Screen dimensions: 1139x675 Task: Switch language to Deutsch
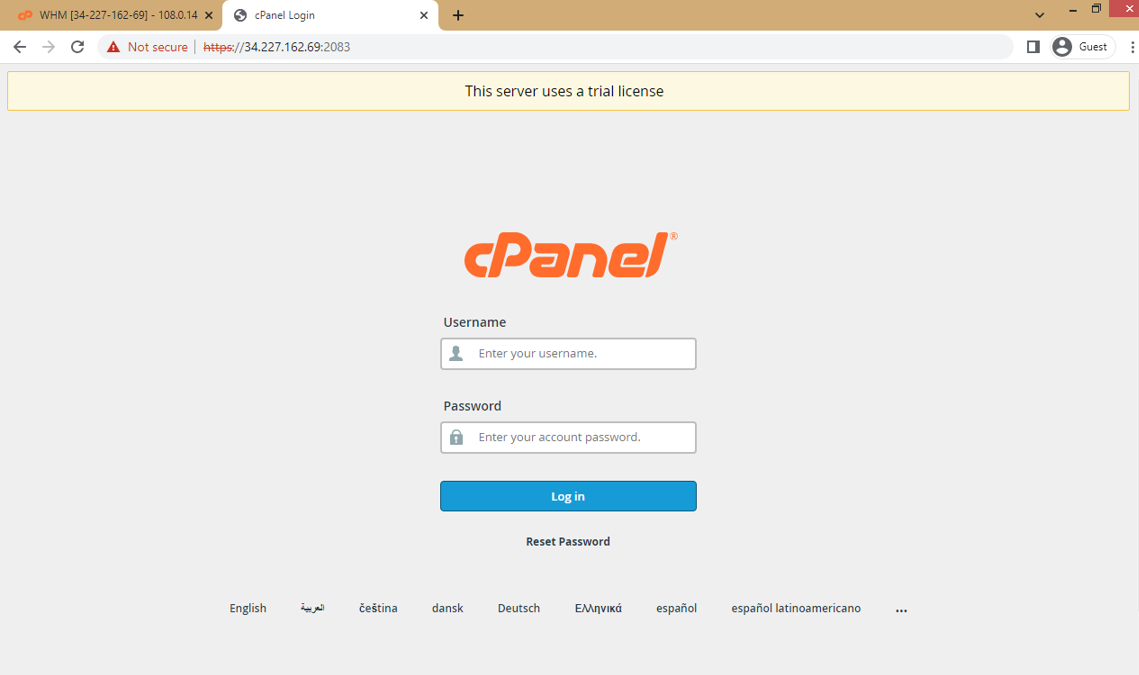pyautogui.click(x=519, y=608)
